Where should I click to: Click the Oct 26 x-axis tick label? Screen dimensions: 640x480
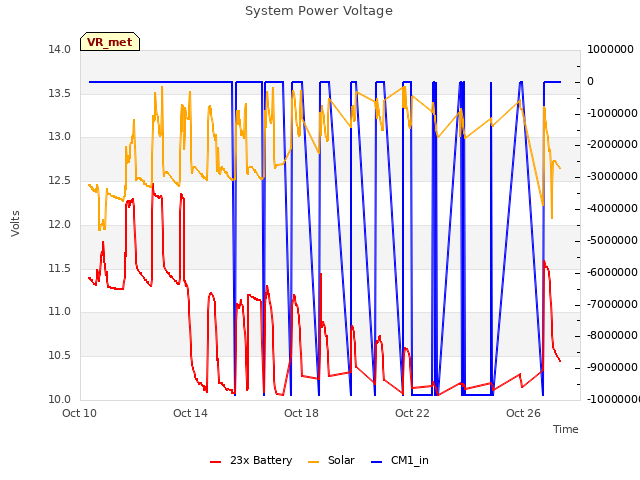(523, 413)
